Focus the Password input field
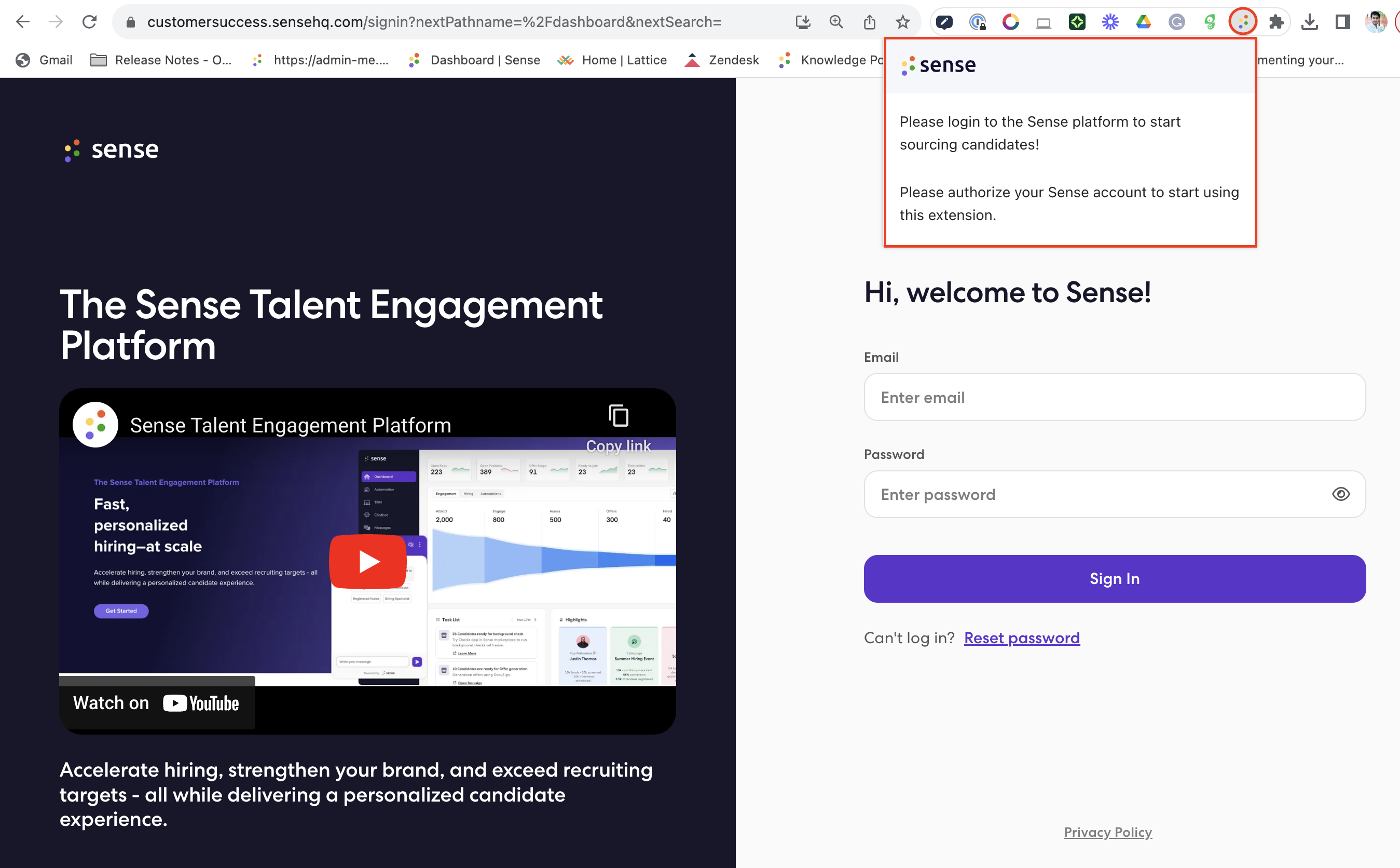 (x=1114, y=494)
